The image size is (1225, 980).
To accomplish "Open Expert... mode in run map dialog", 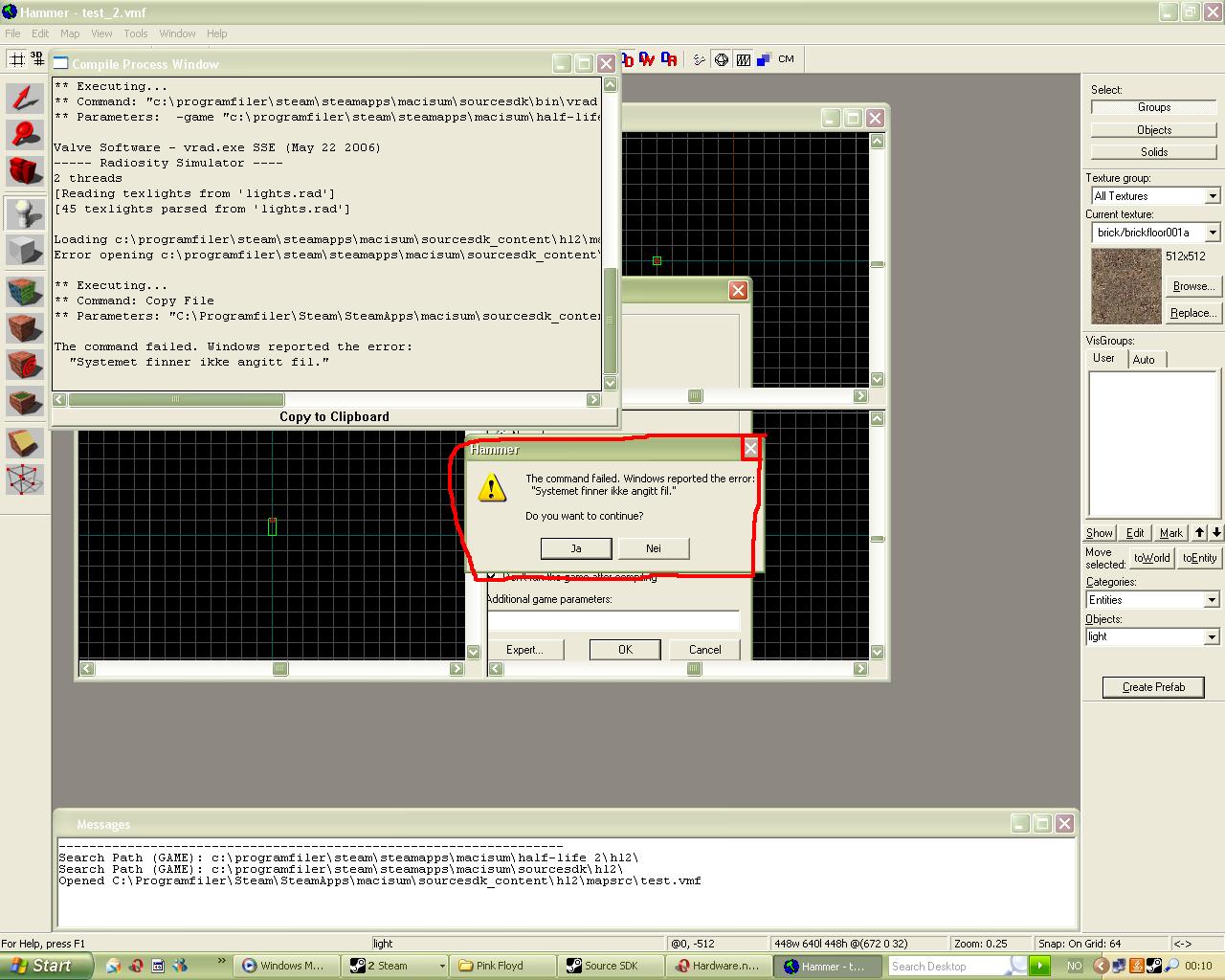I will [524, 650].
